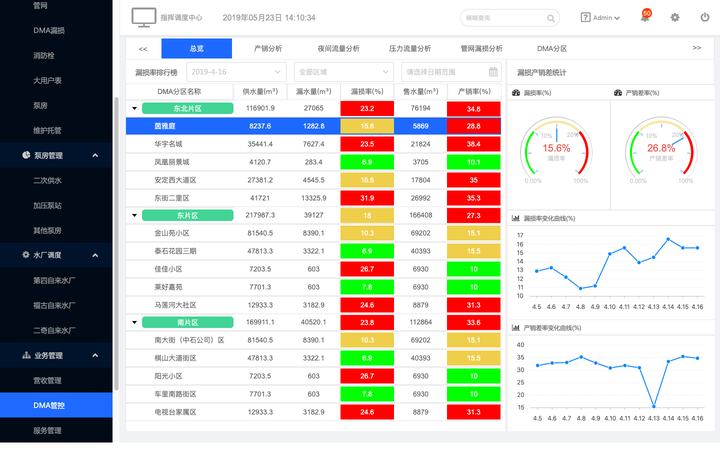Select the 金山苑小区 row name

(x=171, y=233)
